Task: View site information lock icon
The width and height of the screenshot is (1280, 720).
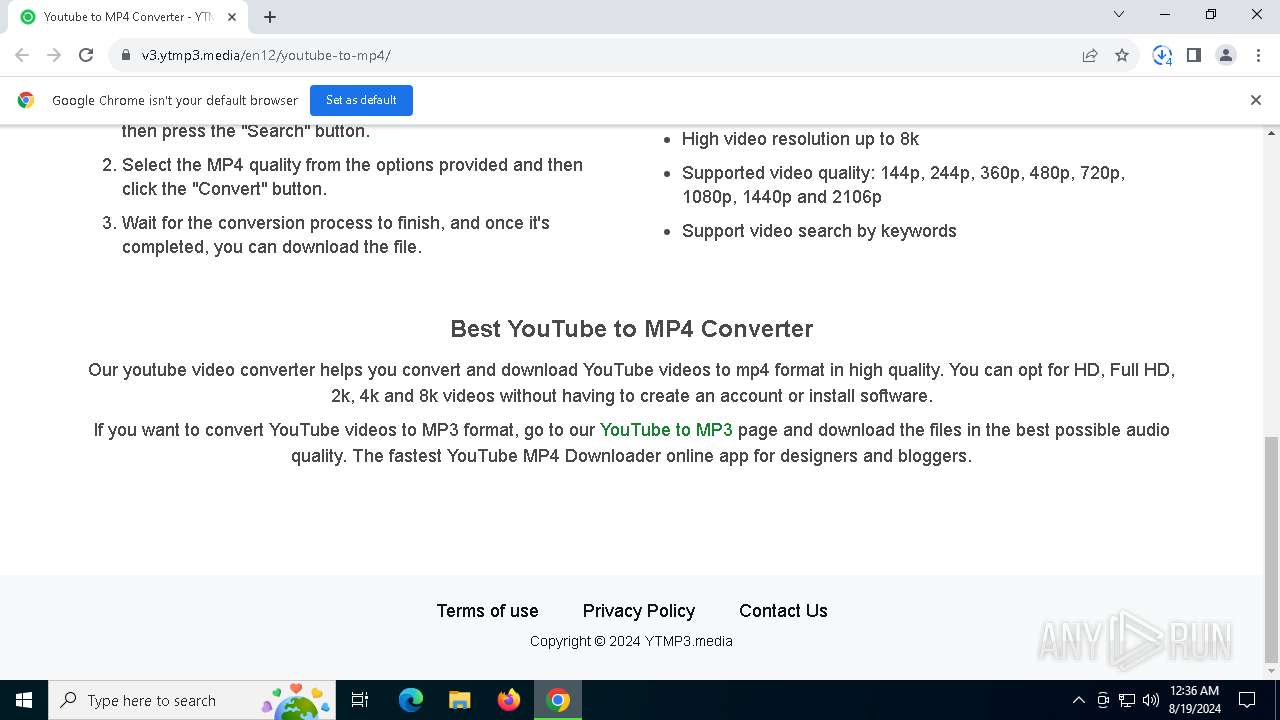Action: [126, 55]
